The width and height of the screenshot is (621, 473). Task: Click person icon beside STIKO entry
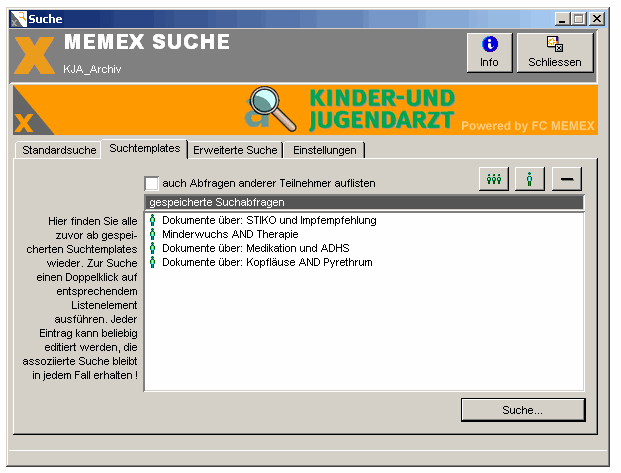[x=153, y=220]
